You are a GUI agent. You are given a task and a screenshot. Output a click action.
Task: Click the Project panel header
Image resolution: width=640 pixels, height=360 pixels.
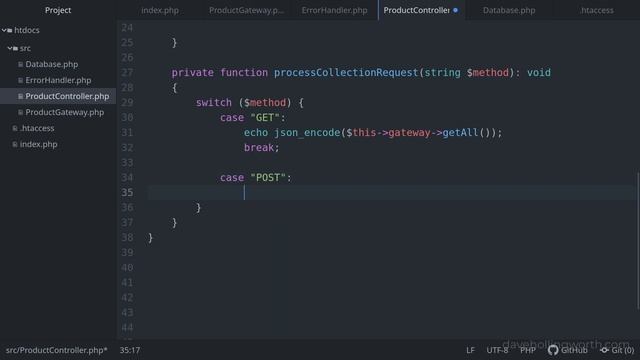tap(58, 10)
